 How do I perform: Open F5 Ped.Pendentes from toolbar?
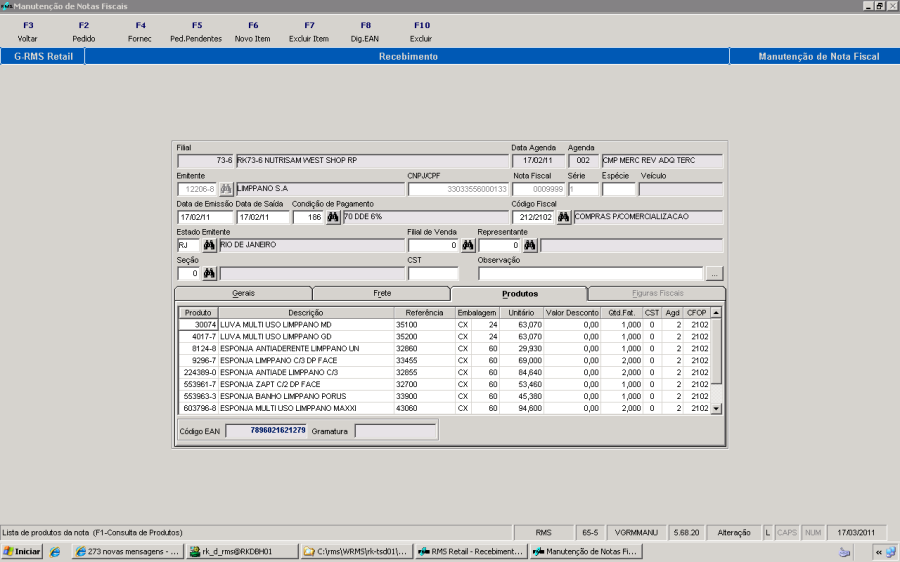(196, 31)
